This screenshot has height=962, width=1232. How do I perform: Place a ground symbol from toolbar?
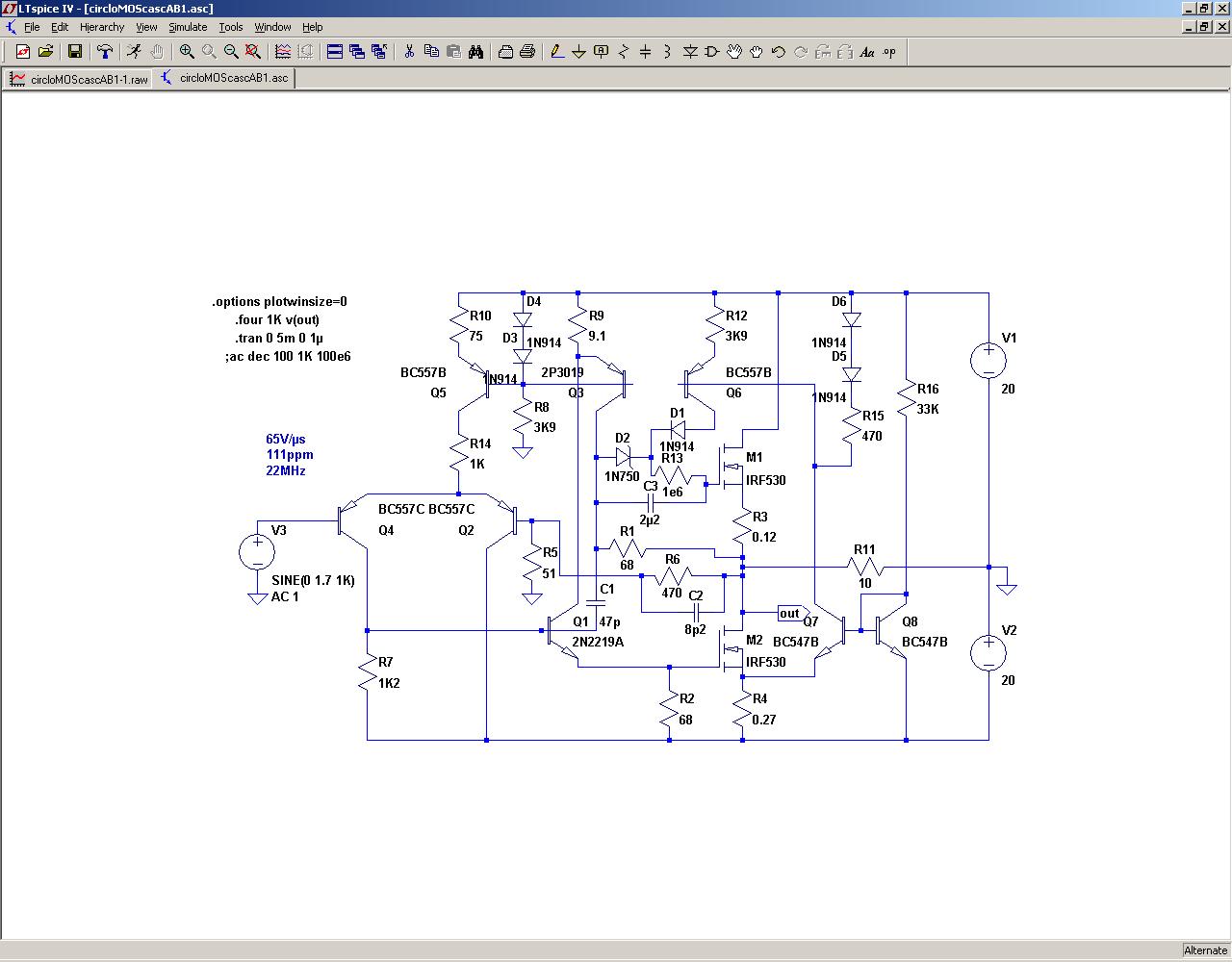(579, 52)
